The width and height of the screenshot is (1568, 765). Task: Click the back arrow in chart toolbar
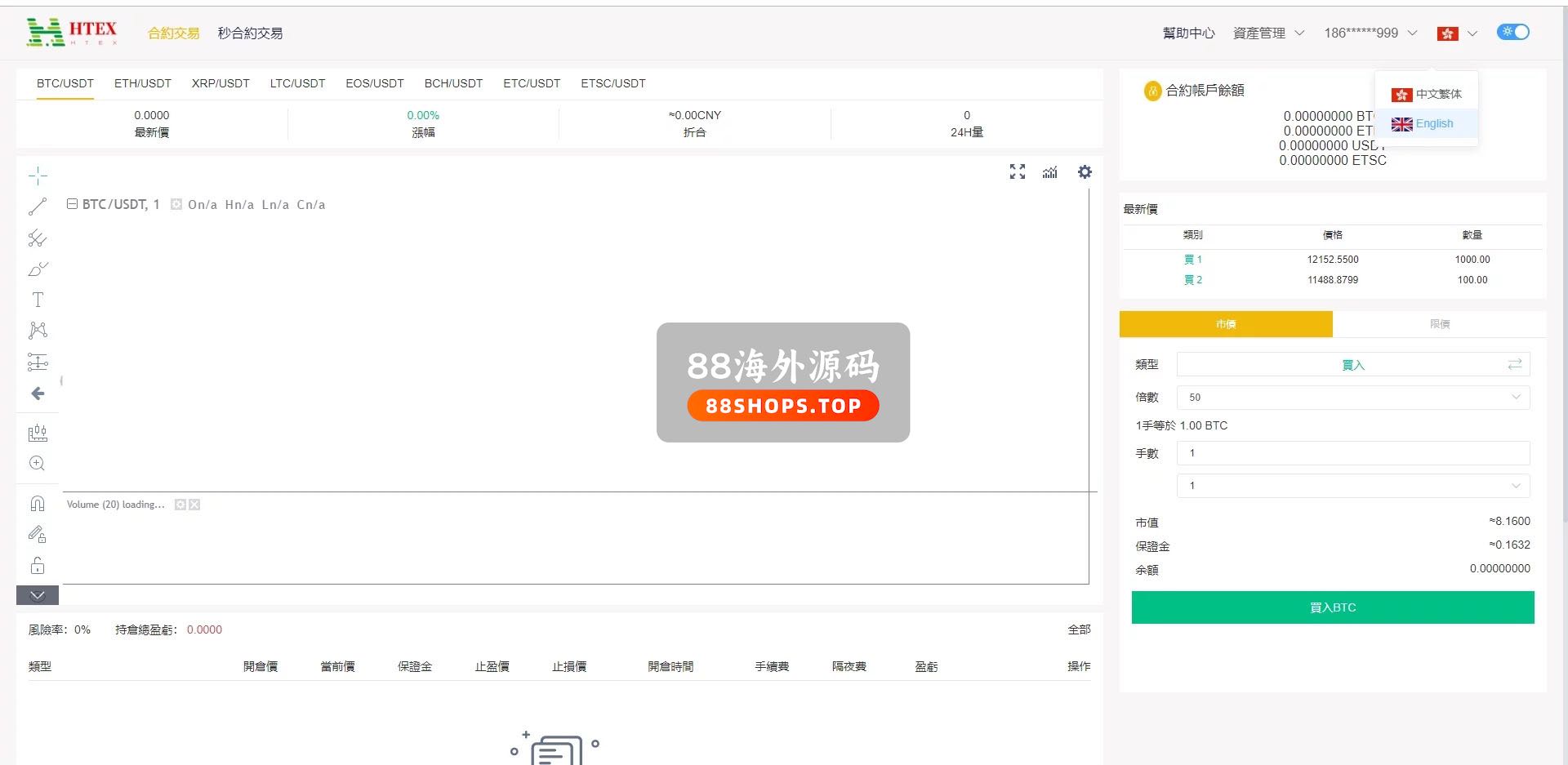[38, 394]
